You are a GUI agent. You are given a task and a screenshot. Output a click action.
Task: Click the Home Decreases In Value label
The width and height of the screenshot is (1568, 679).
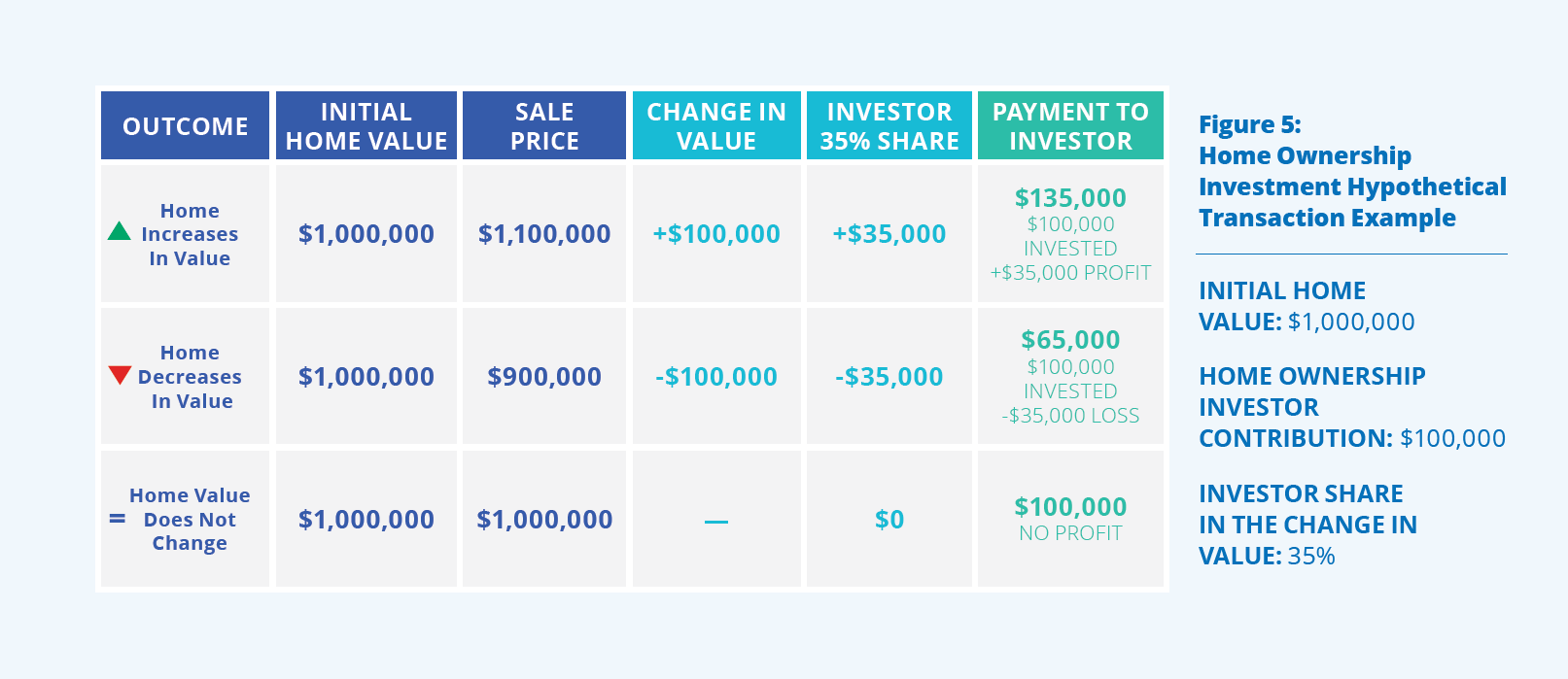click(190, 377)
